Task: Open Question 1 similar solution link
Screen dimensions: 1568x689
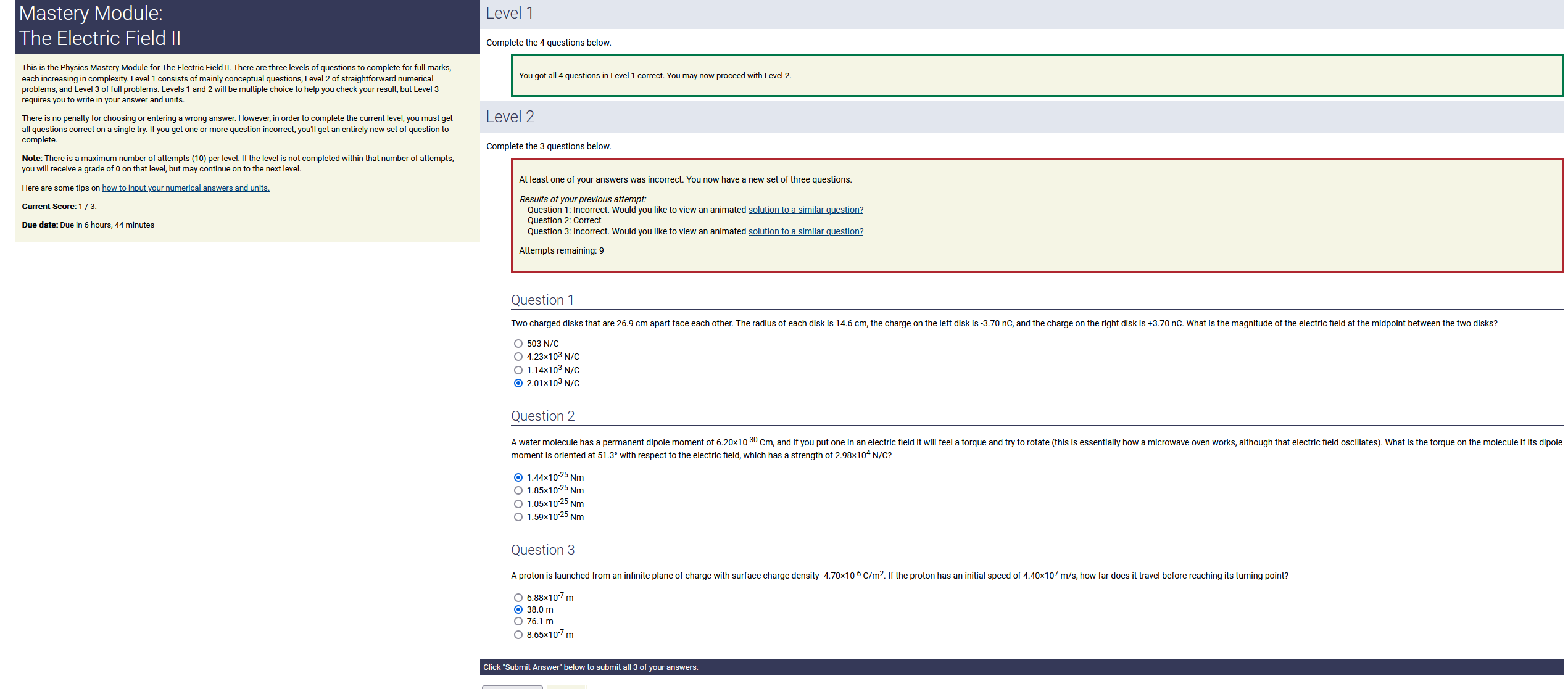Action: click(805, 210)
